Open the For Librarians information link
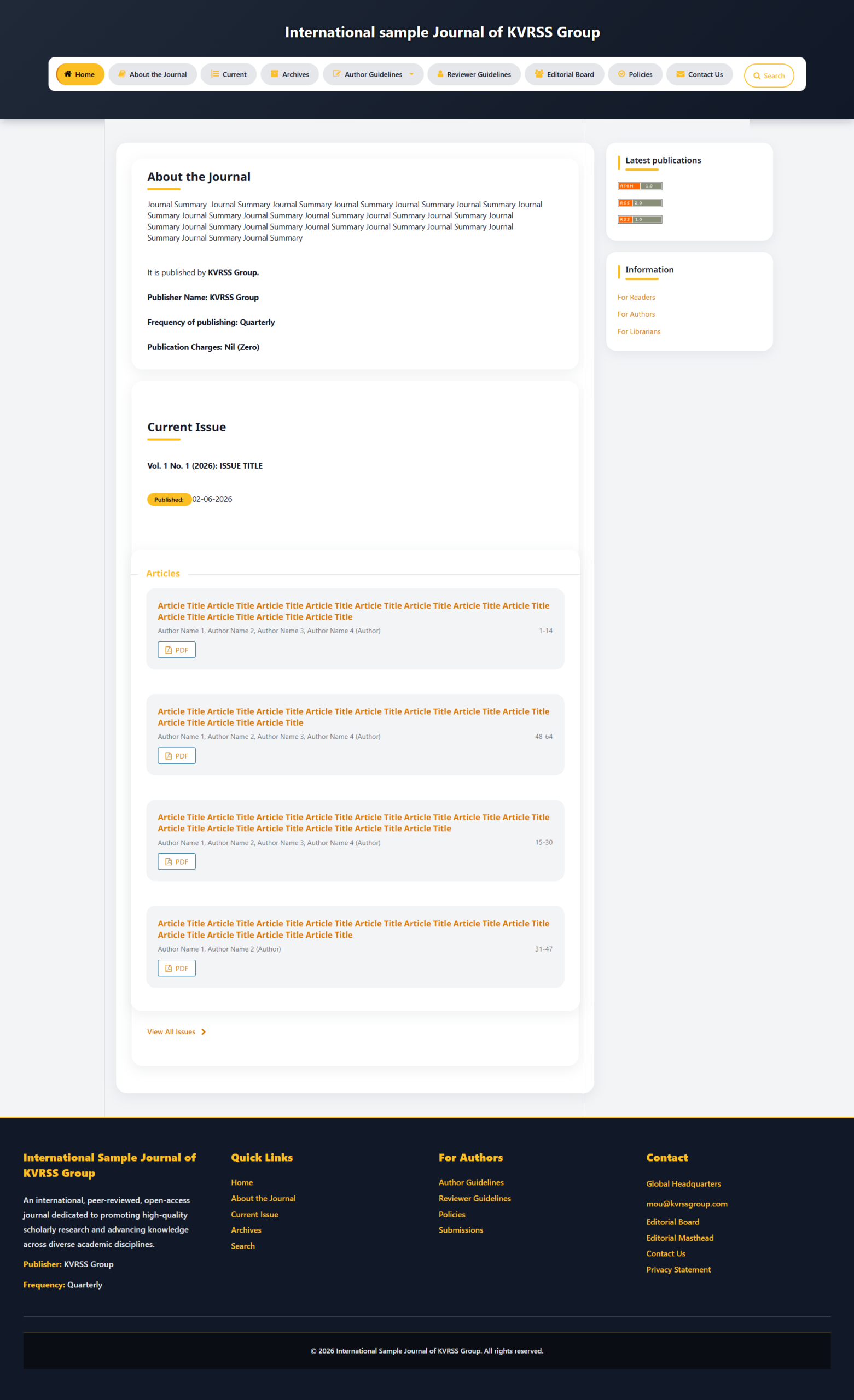Screen dimensions: 854x1400 tap(639, 331)
